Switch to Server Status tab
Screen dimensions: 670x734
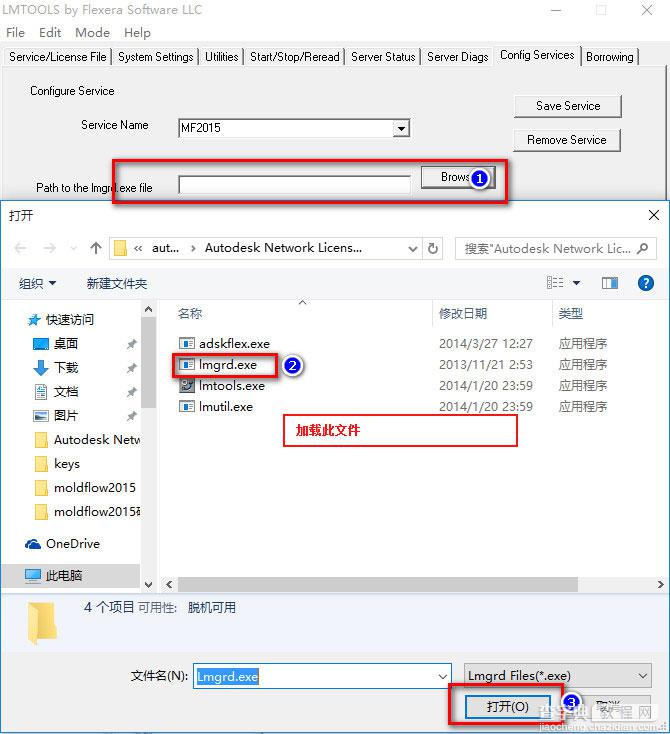[x=383, y=57]
